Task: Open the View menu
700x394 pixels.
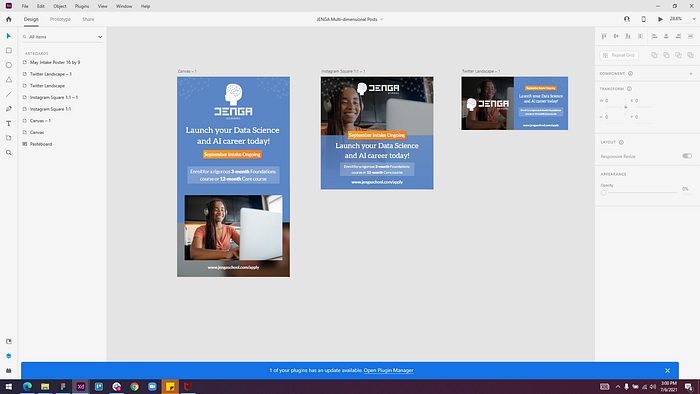Action: [x=103, y=6]
